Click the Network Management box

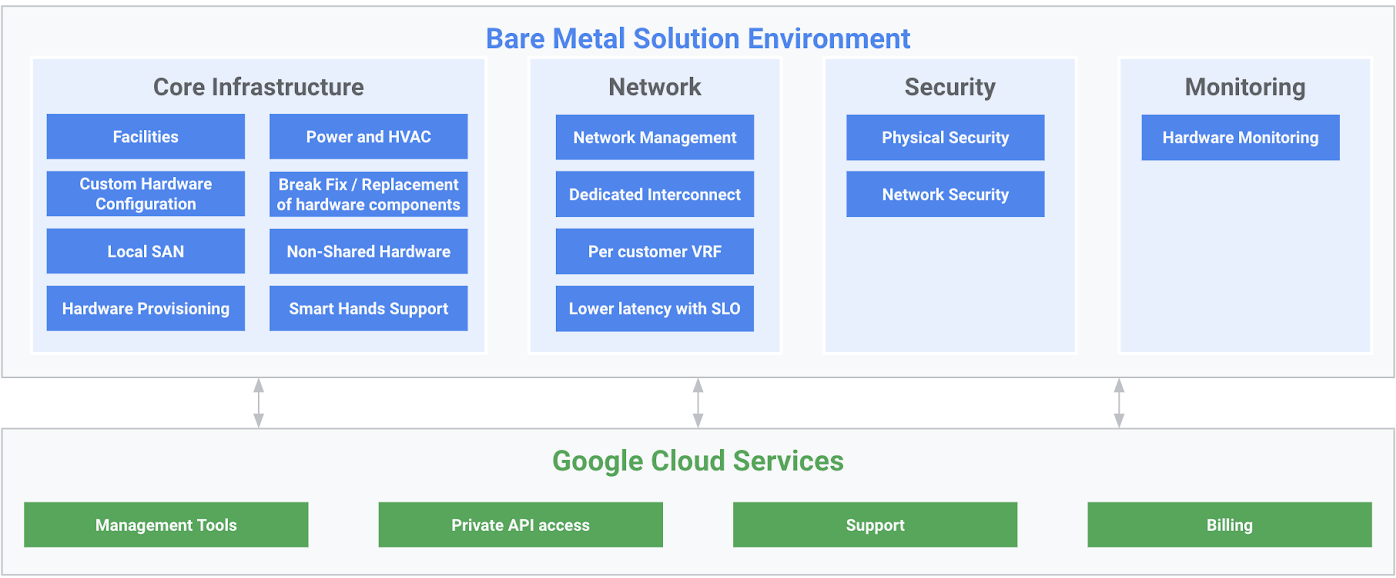point(654,137)
